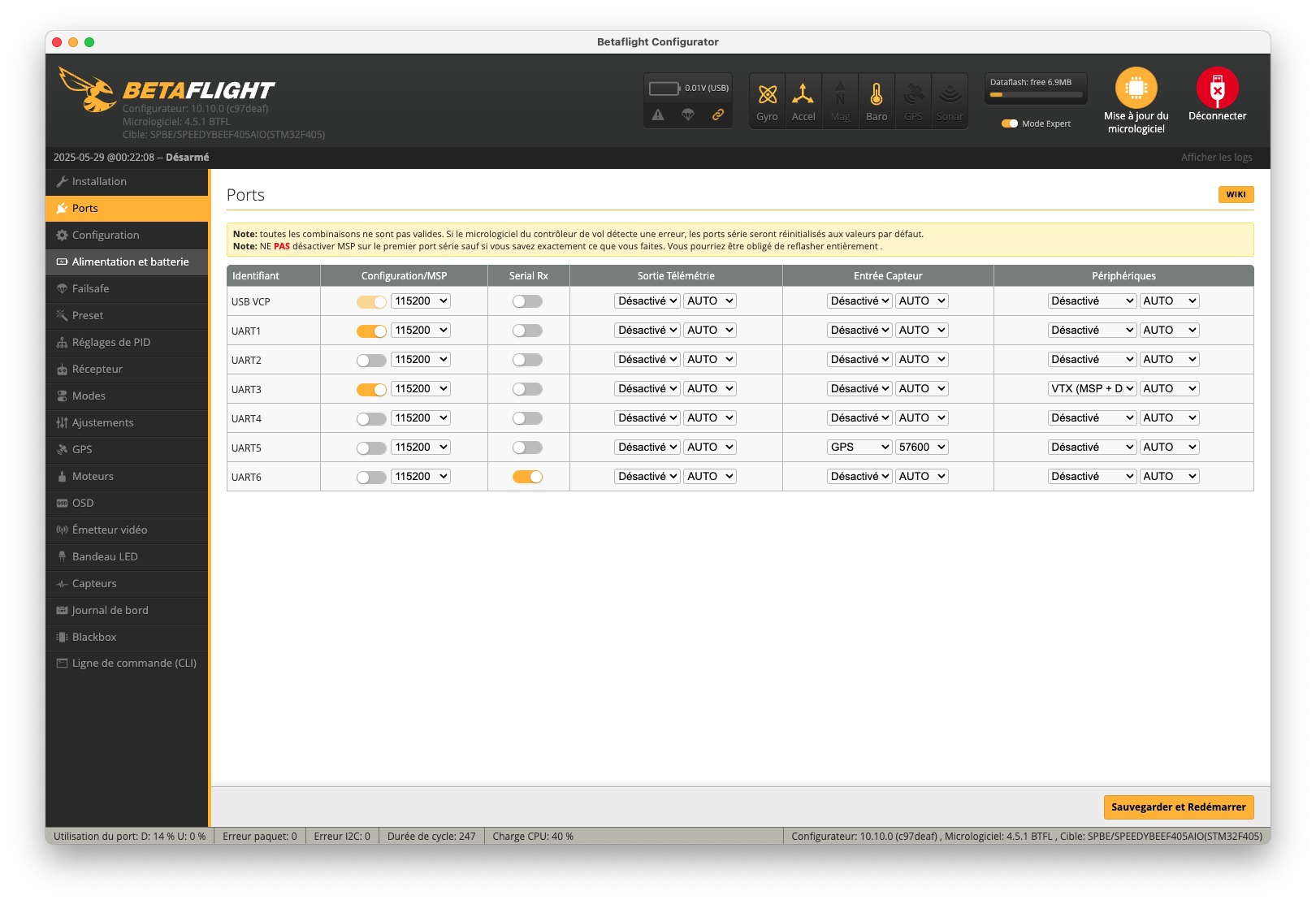1316x904 pixels.
Task: Open UART4 telemetry AUTO baud dropdown
Action: coord(709,417)
